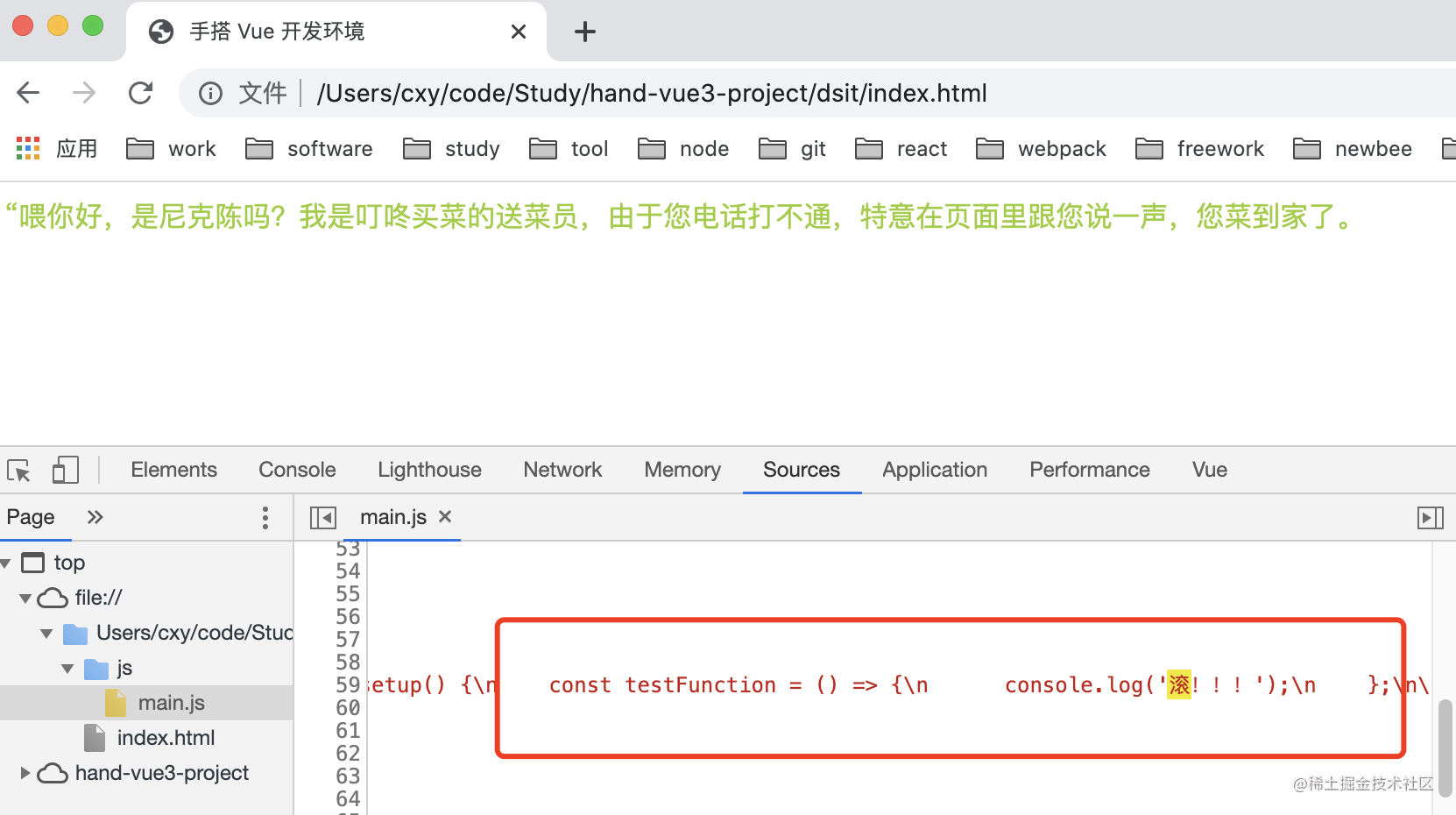Screen dimensions: 1456x815
Task: Activate the inspect element picker
Action: (18, 470)
